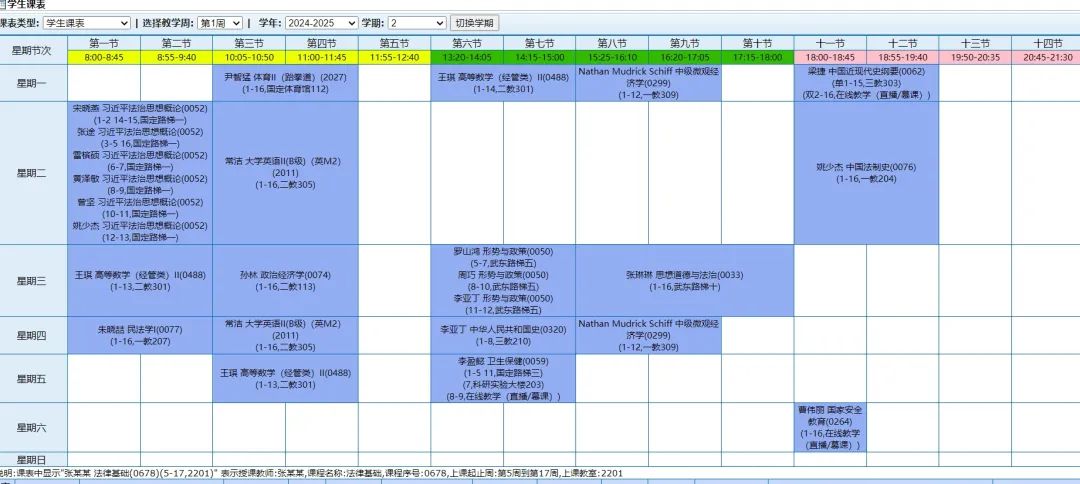Open 李盈懿 卫生保健 course on Friday
The image size is (1080, 484).
coord(503,378)
